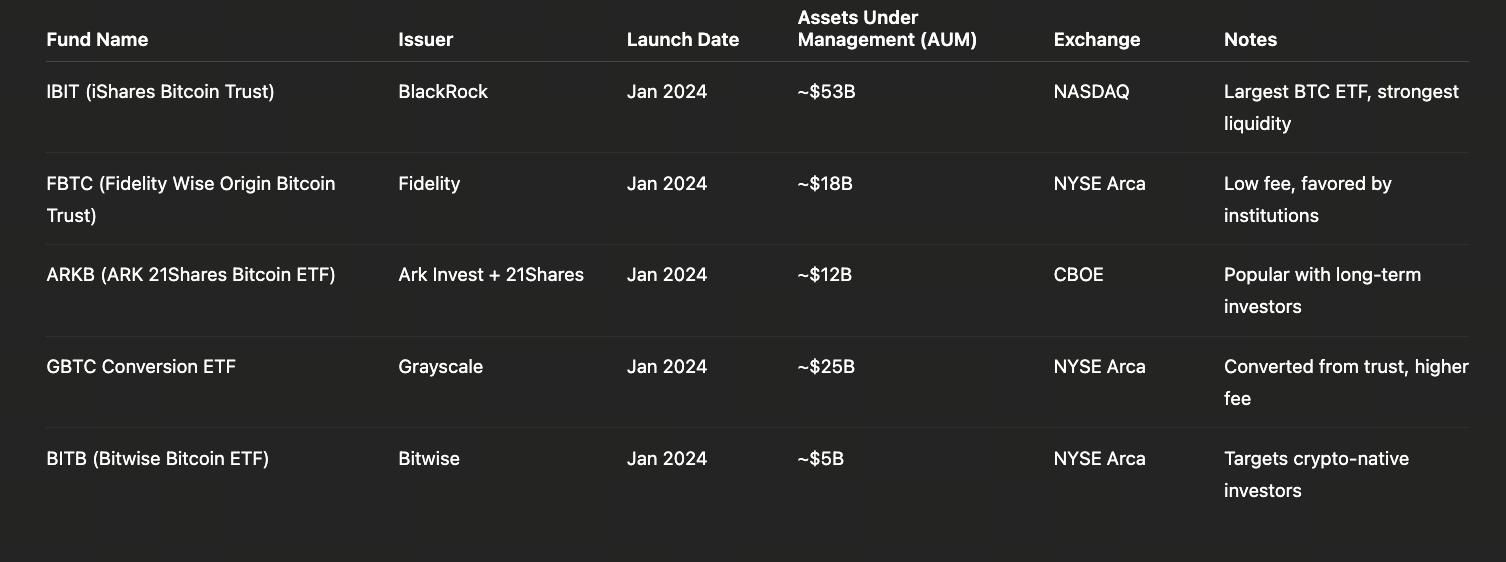Click the BlackRock issuer cell
The image size is (1506, 562).
pyautogui.click(x=443, y=92)
